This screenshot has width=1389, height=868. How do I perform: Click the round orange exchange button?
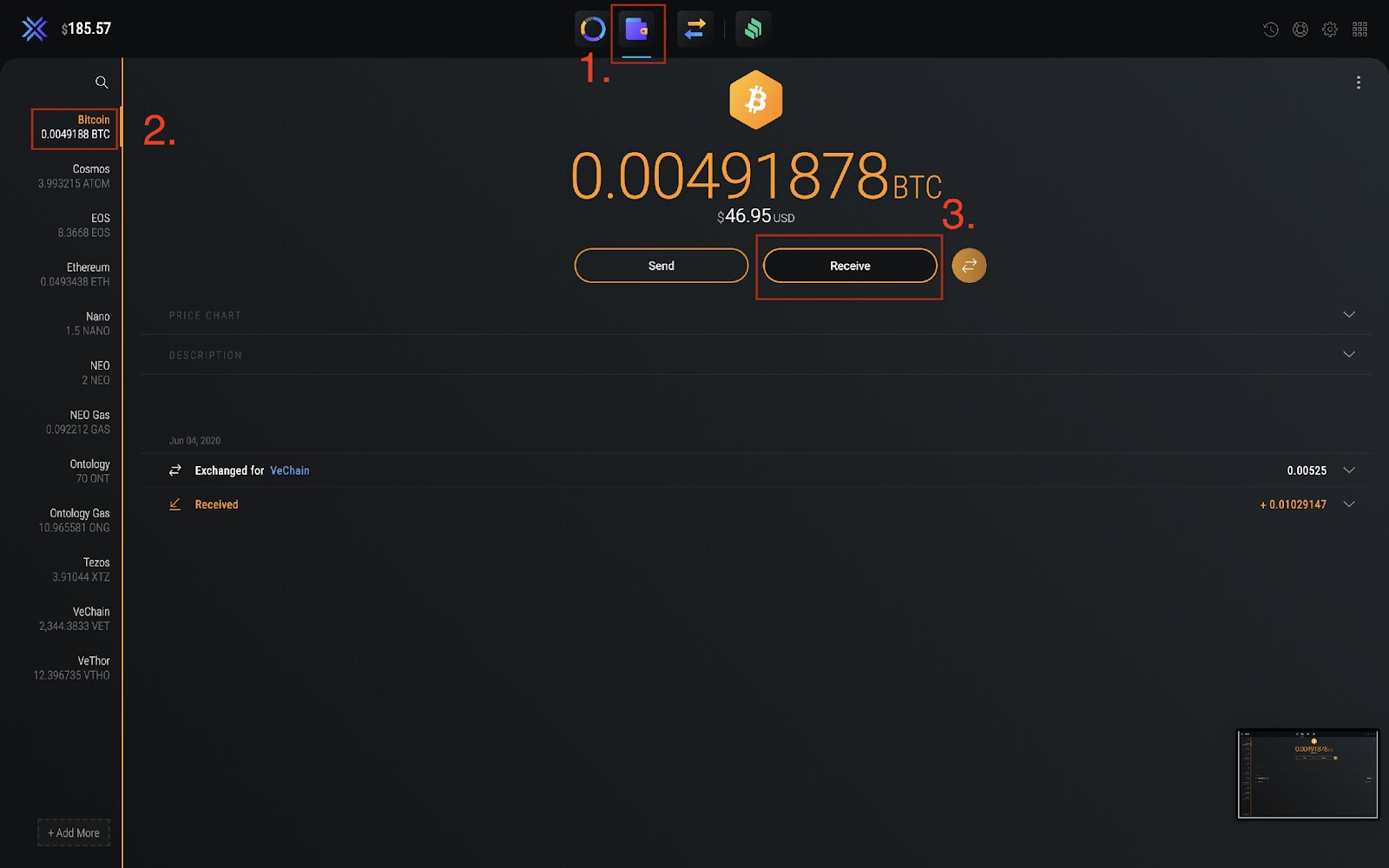point(969,266)
